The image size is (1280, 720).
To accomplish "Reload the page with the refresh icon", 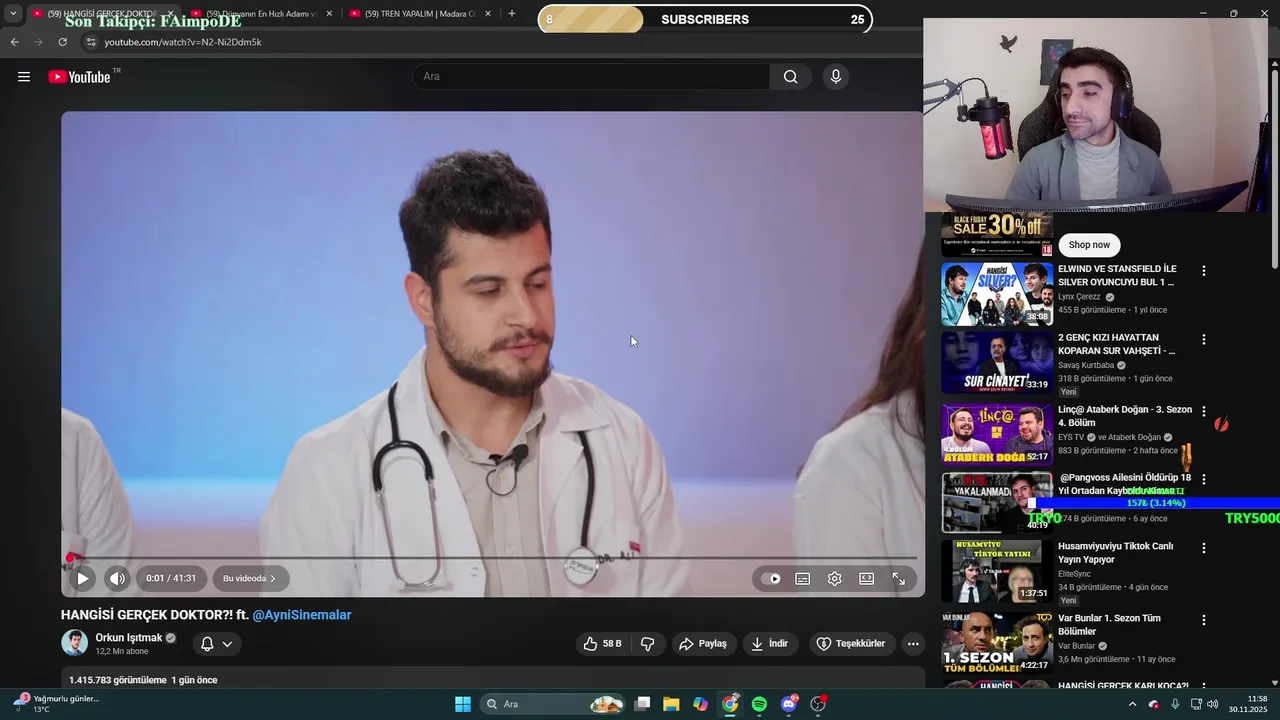I will click(62, 42).
